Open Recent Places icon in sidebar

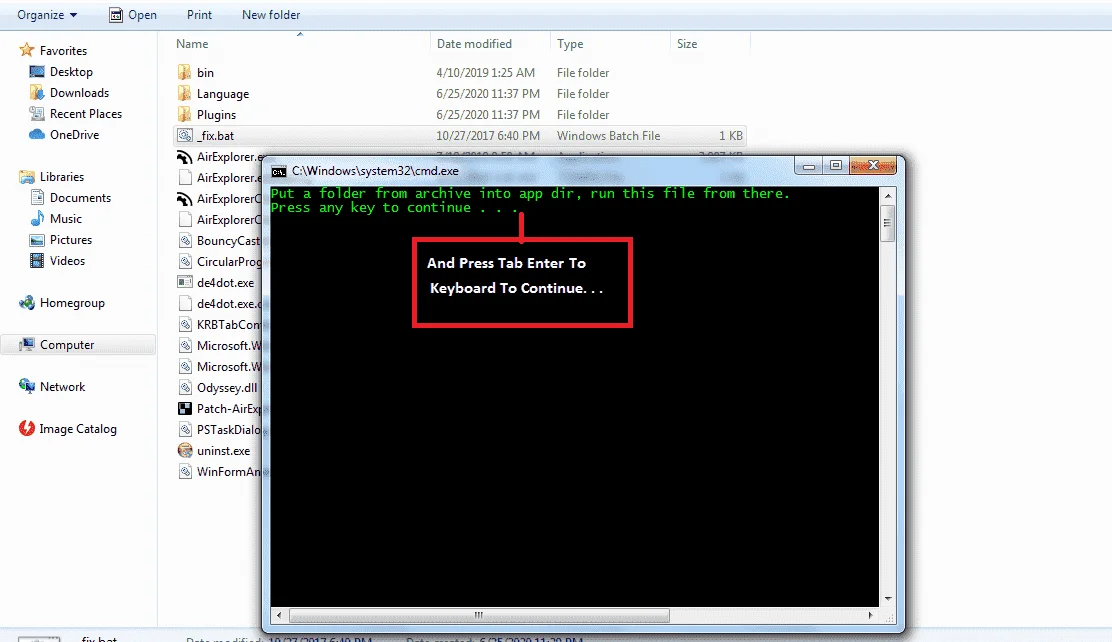pyautogui.click(x=37, y=114)
